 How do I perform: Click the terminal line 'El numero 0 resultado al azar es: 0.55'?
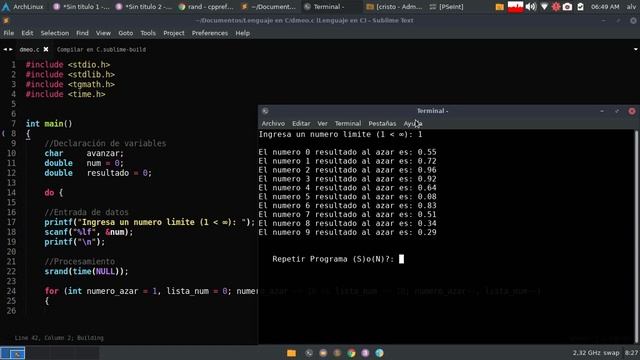click(x=347, y=152)
